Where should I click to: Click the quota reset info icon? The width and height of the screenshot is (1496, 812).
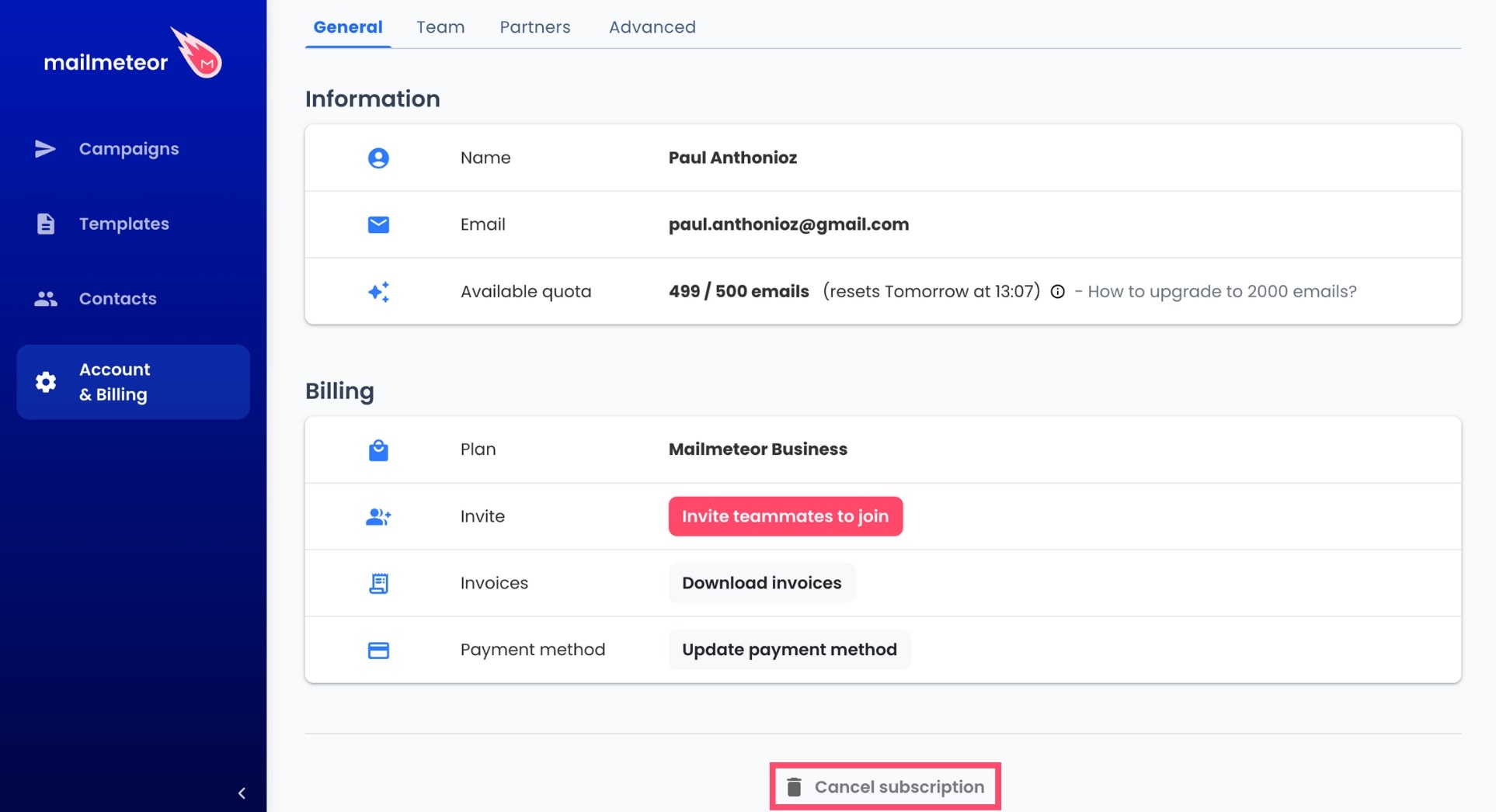pos(1057,292)
